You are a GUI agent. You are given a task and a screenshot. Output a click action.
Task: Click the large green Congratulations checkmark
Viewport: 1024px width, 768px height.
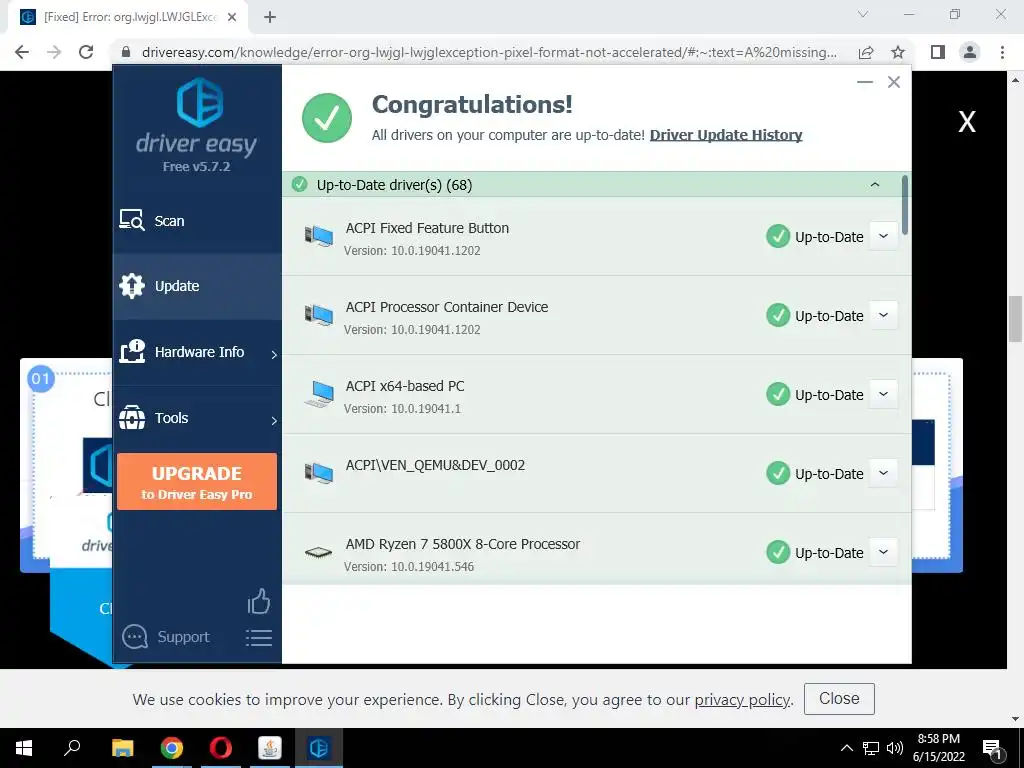(x=327, y=118)
